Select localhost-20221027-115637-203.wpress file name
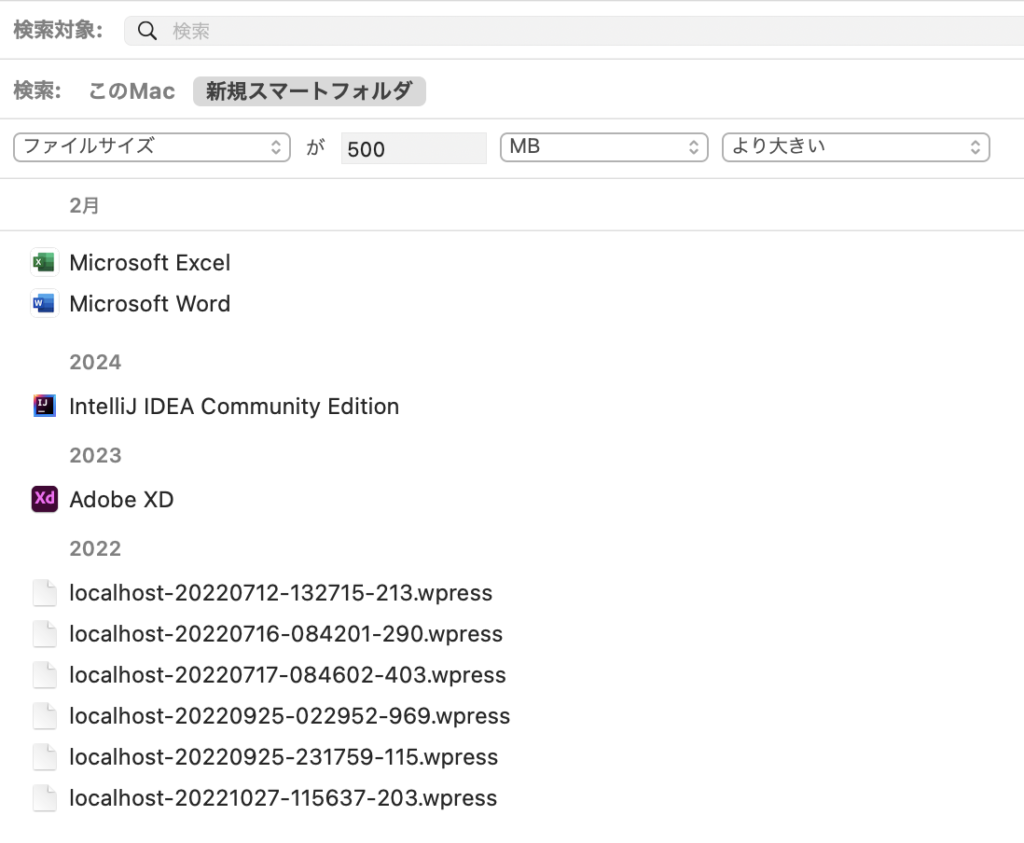Viewport: 1024px width, 843px height. 283,799
